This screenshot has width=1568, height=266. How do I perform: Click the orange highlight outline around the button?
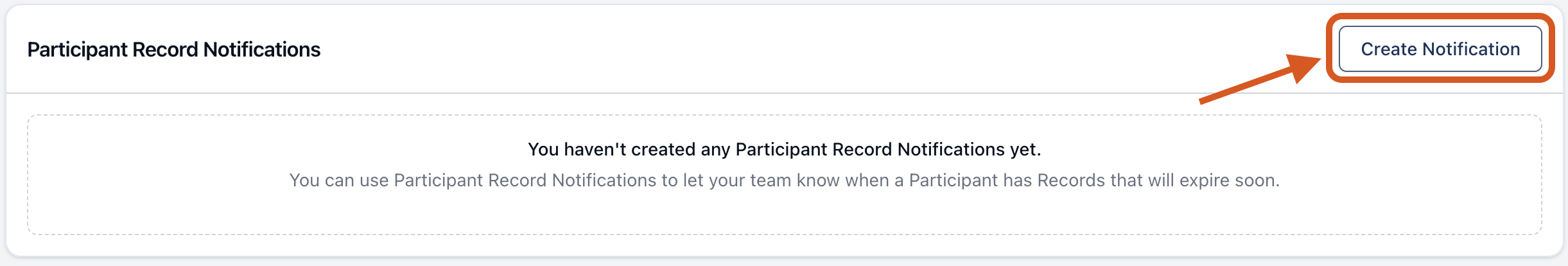1440,17
